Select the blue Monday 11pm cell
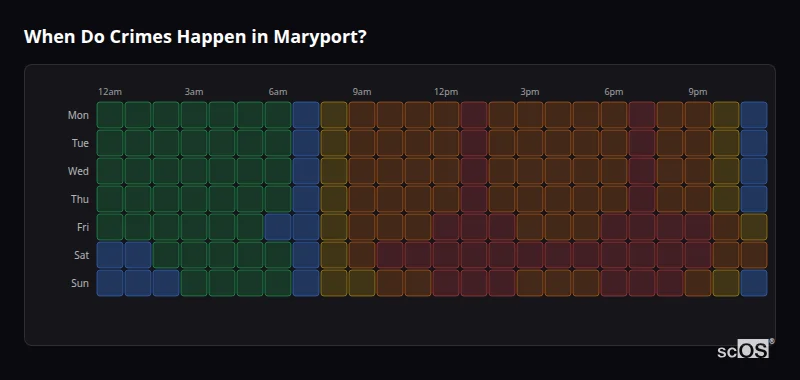800x380 pixels. (x=754, y=115)
